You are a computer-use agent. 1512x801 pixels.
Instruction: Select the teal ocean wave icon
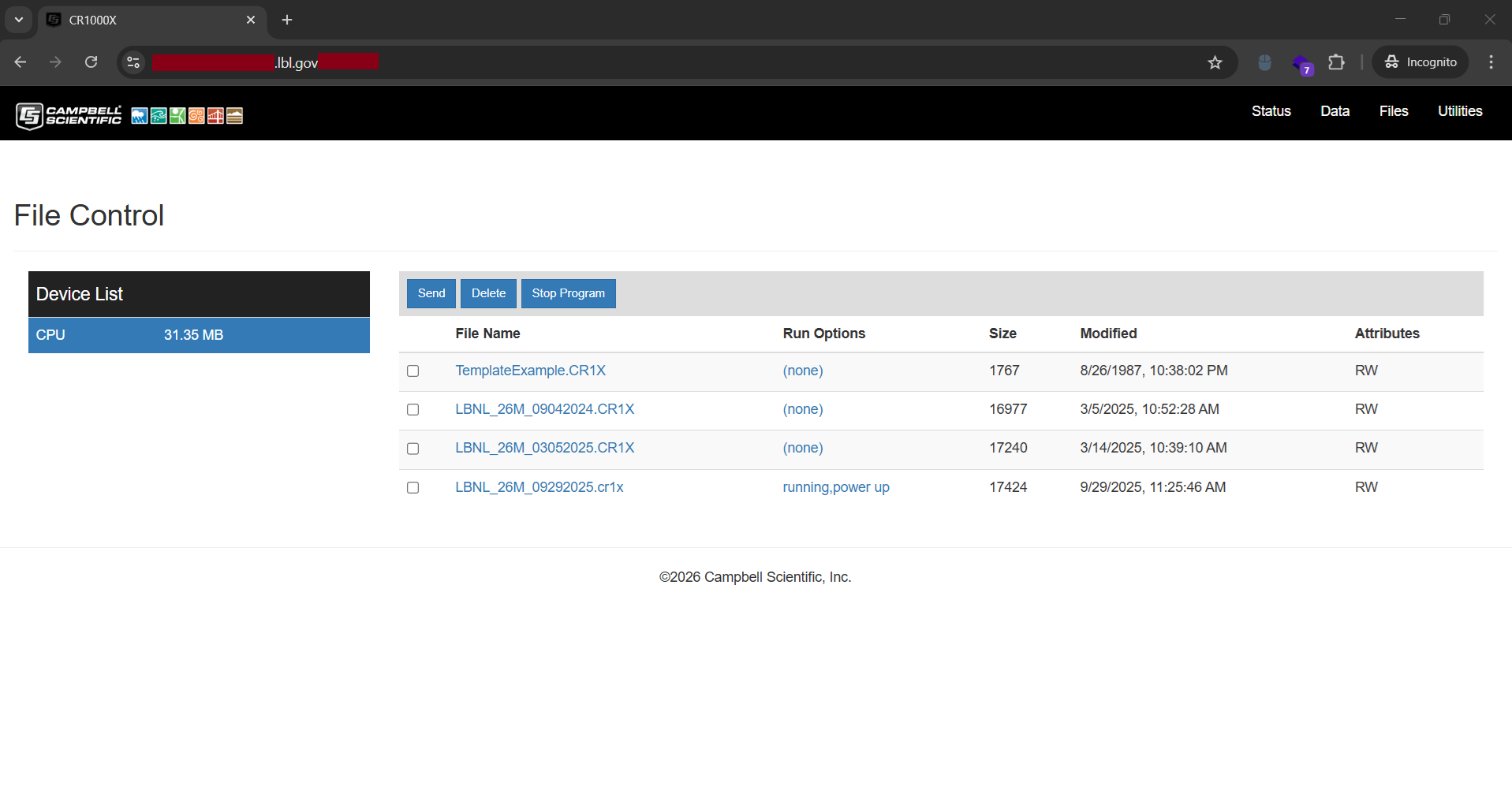tap(159, 115)
